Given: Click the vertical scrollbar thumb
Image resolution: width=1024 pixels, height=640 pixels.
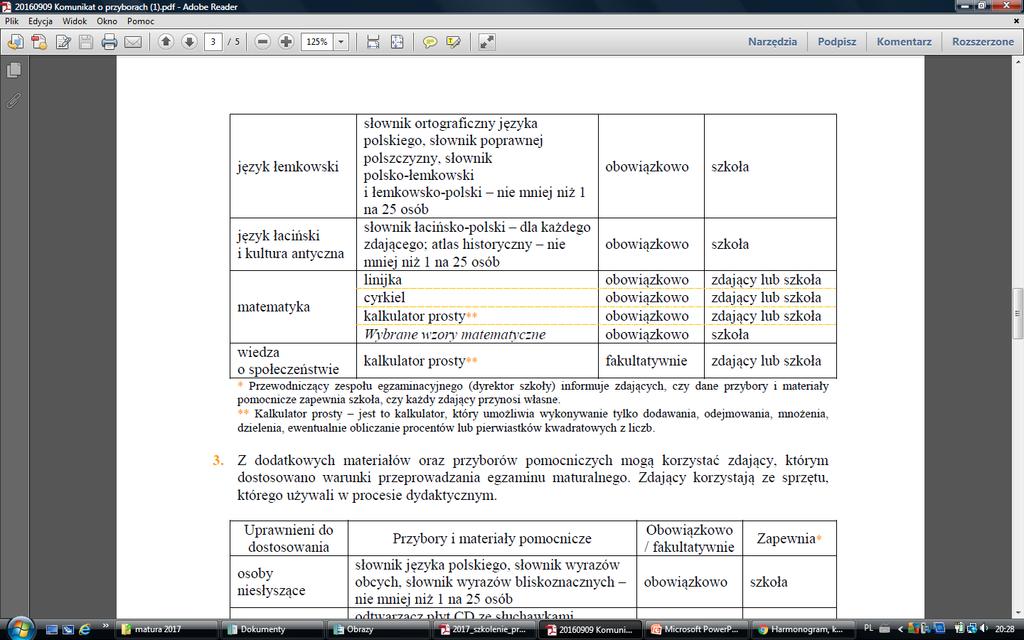Looking at the screenshot, I should pos(1017,313).
